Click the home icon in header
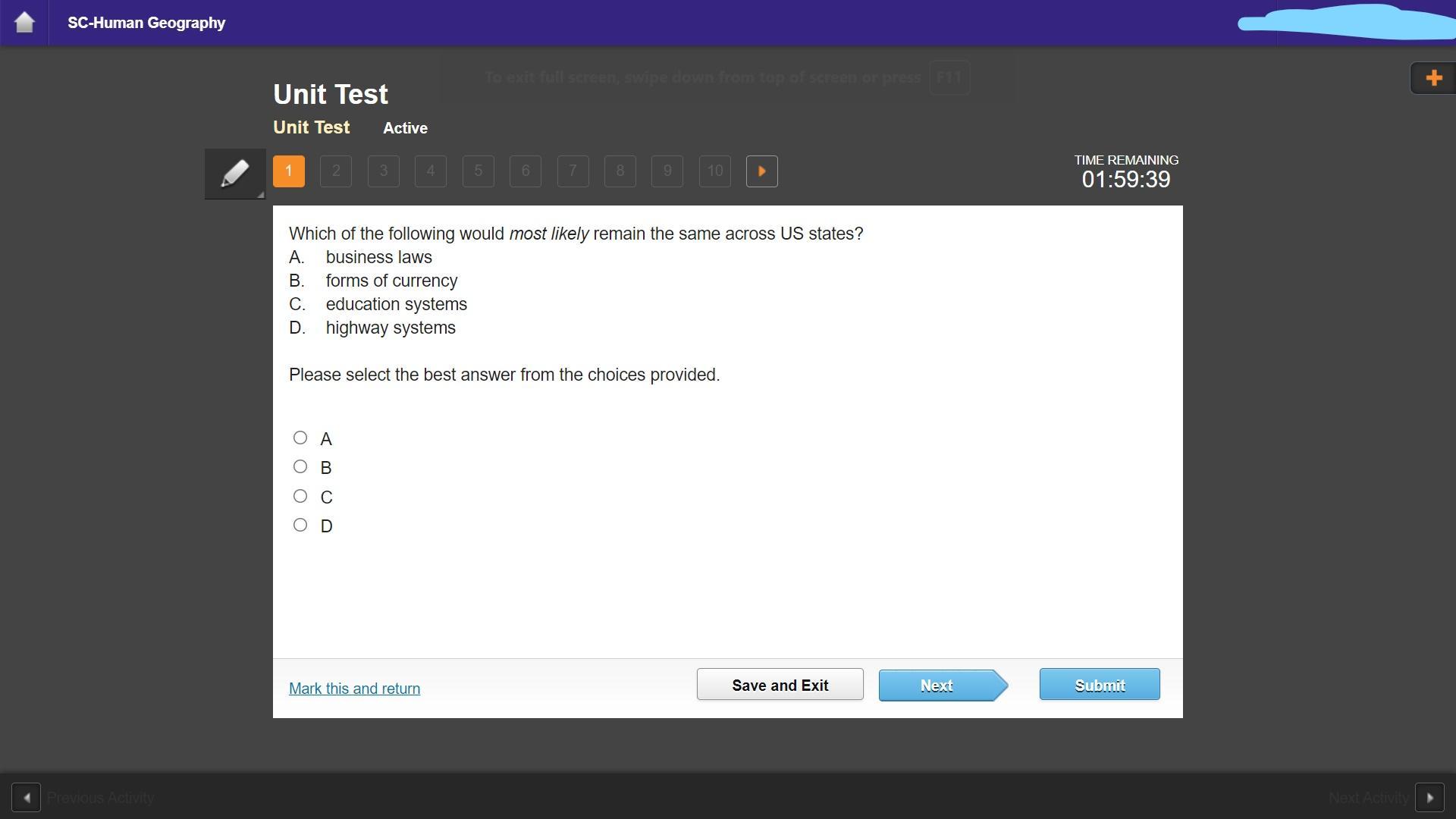 pos(24,22)
